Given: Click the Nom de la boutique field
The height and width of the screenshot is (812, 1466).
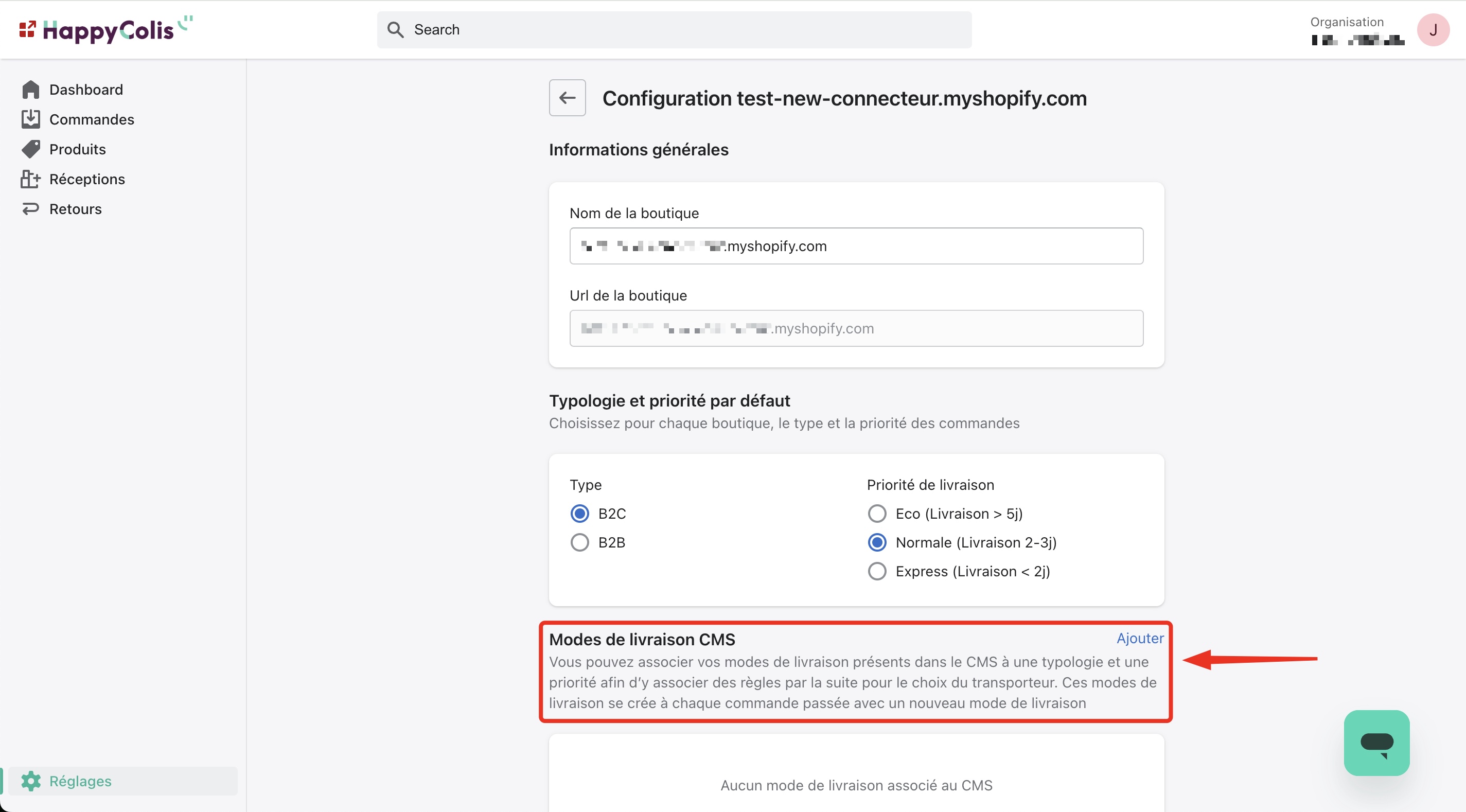Looking at the screenshot, I should [856, 246].
